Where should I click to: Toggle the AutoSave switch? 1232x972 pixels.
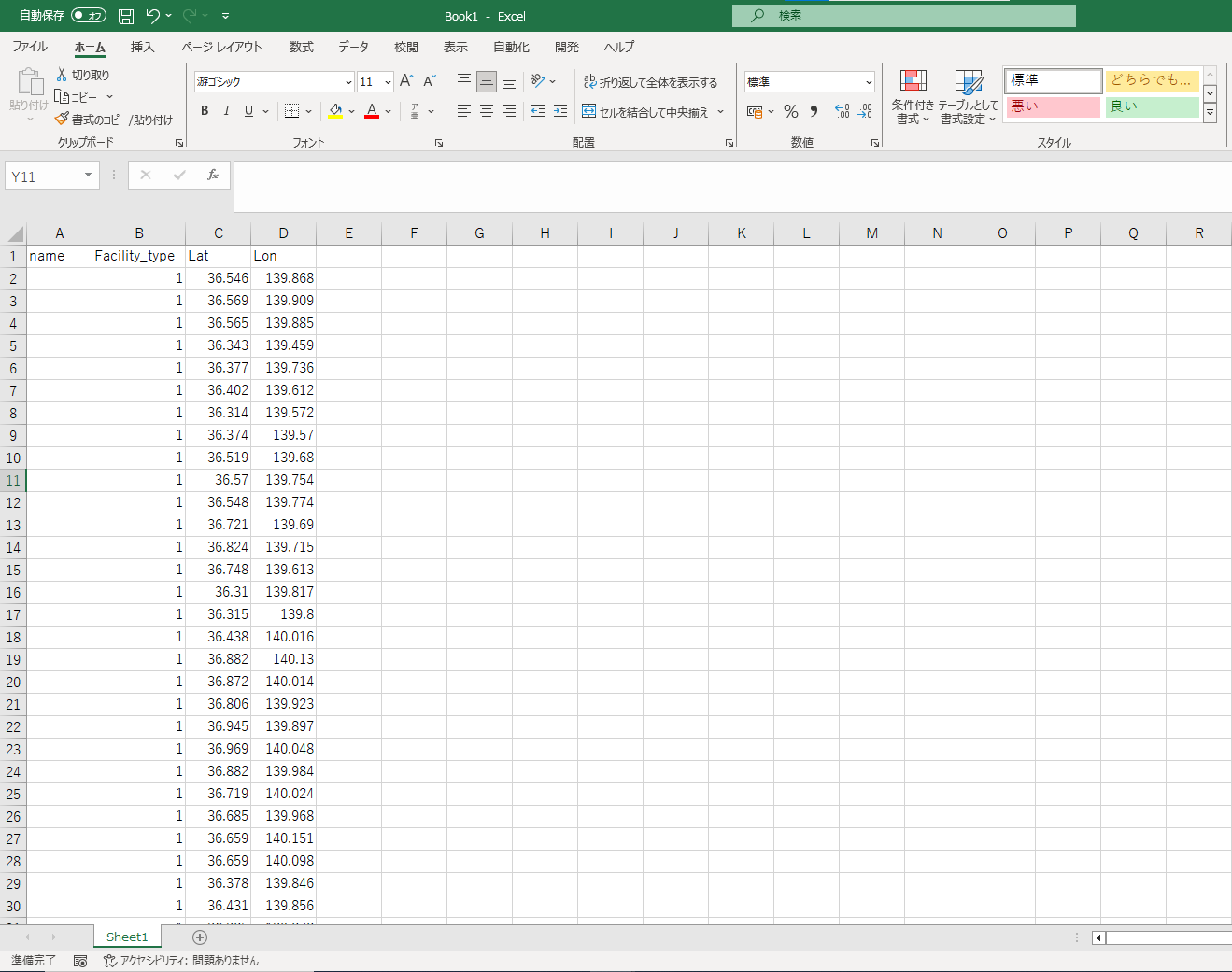point(89,16)
